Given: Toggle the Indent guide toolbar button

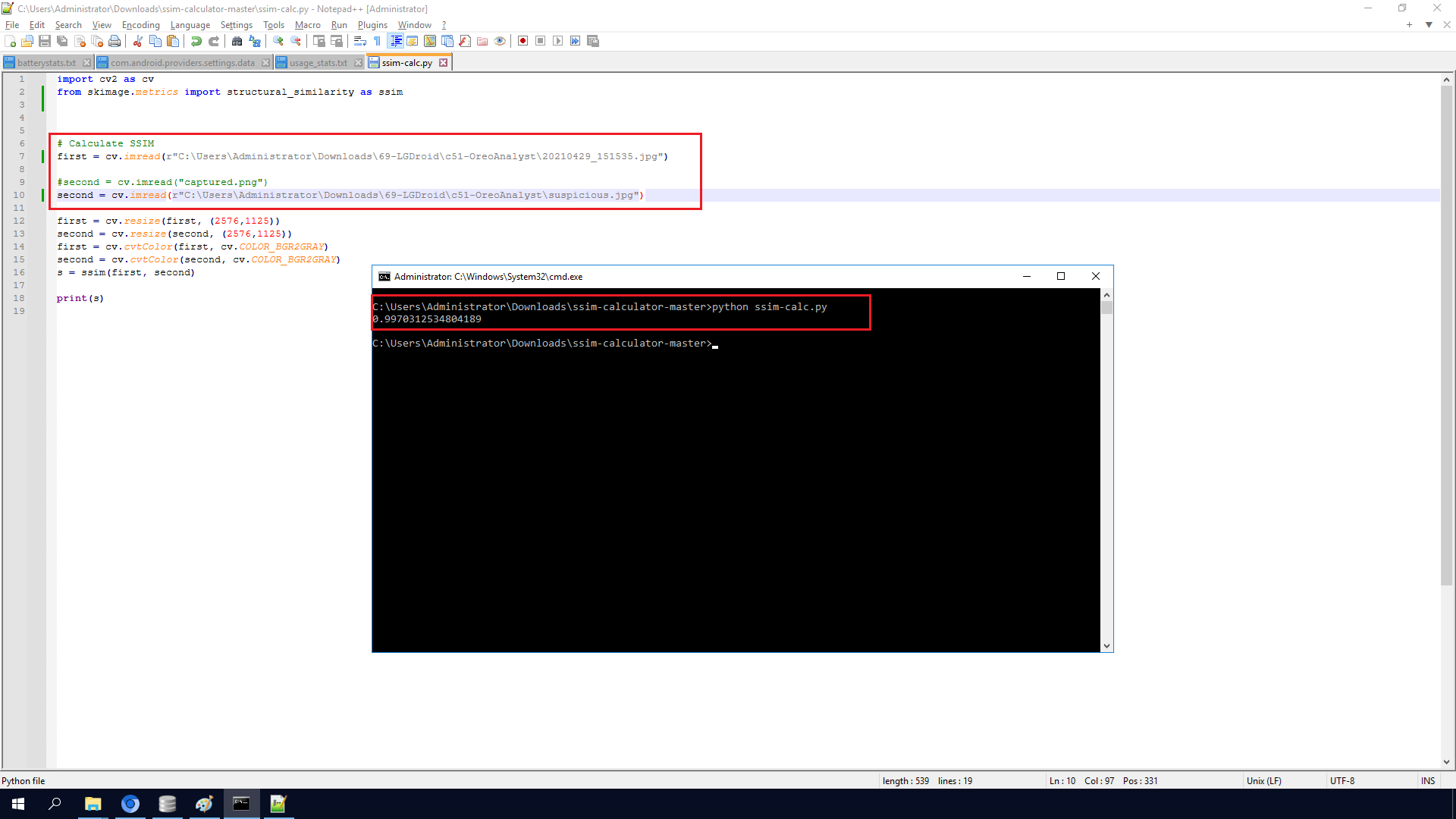Looking at the screenshot, I should point(395,41).
